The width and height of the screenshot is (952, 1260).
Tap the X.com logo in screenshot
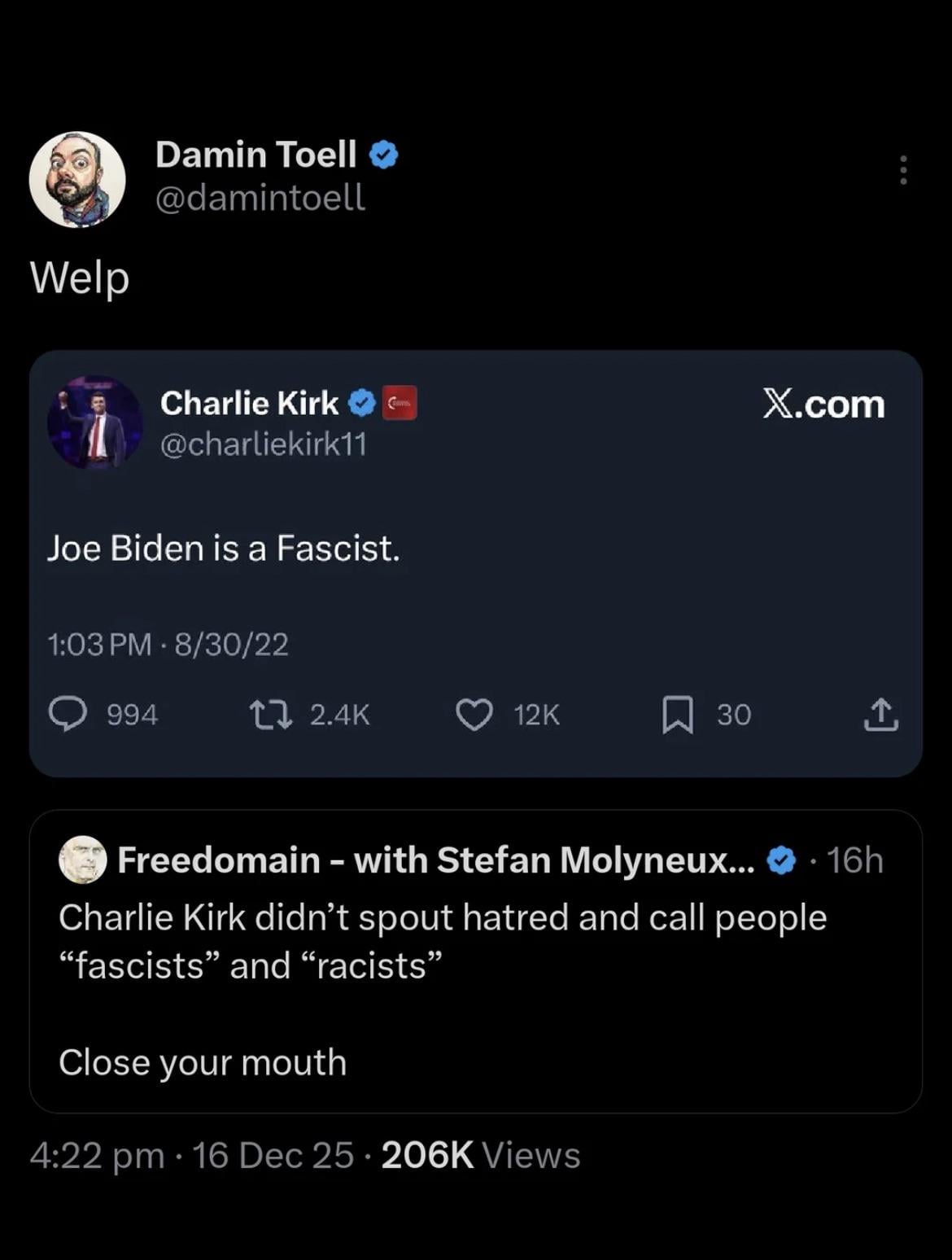click(823, 404)
